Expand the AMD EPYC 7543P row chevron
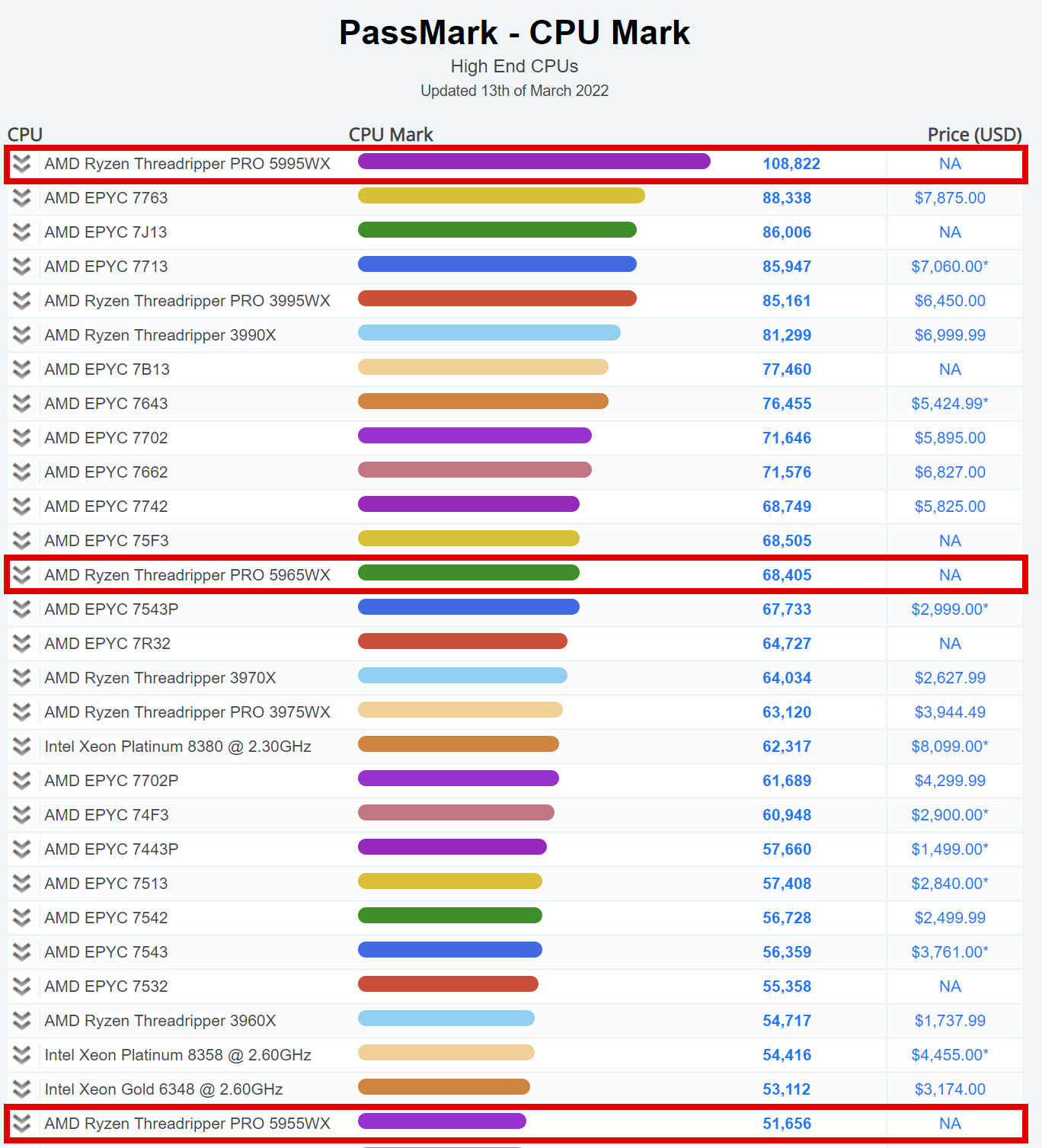The width and height of the screenshot is (1042, 1148). [22, 609]
